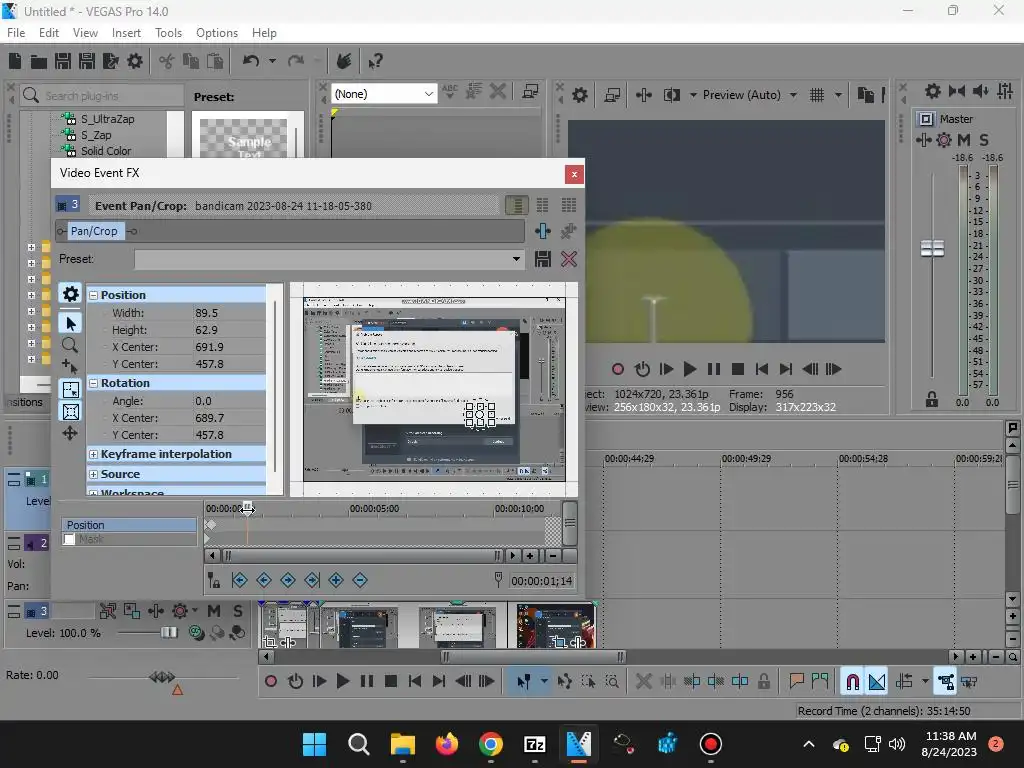
Task: Click the Width value field 89.5
Action: (x=229, y=313)
